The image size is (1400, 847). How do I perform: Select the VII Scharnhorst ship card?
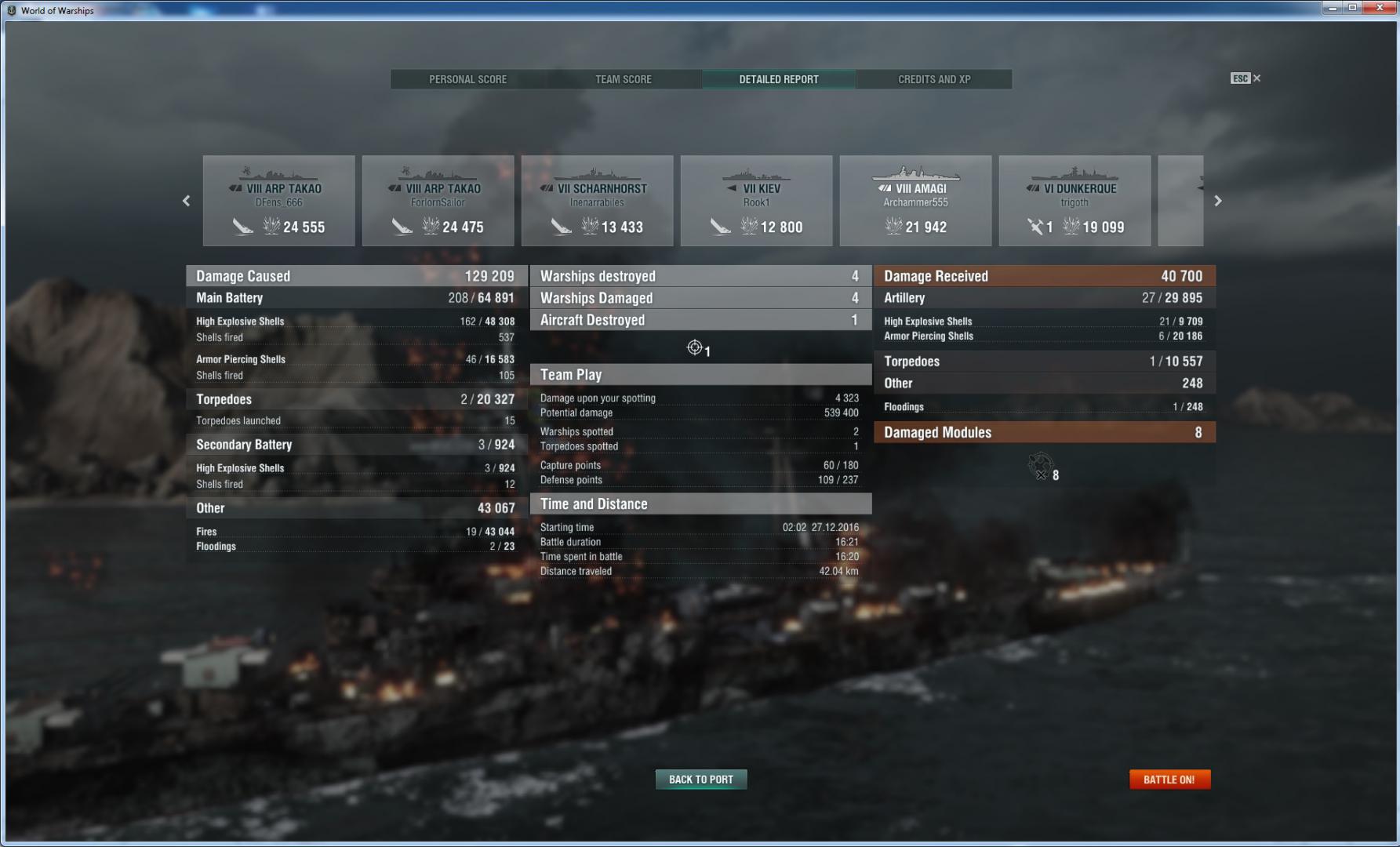click(597, 201)
